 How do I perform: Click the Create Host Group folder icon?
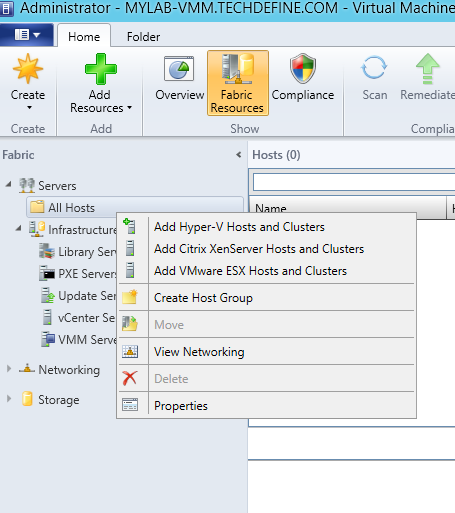coord(130,297)
